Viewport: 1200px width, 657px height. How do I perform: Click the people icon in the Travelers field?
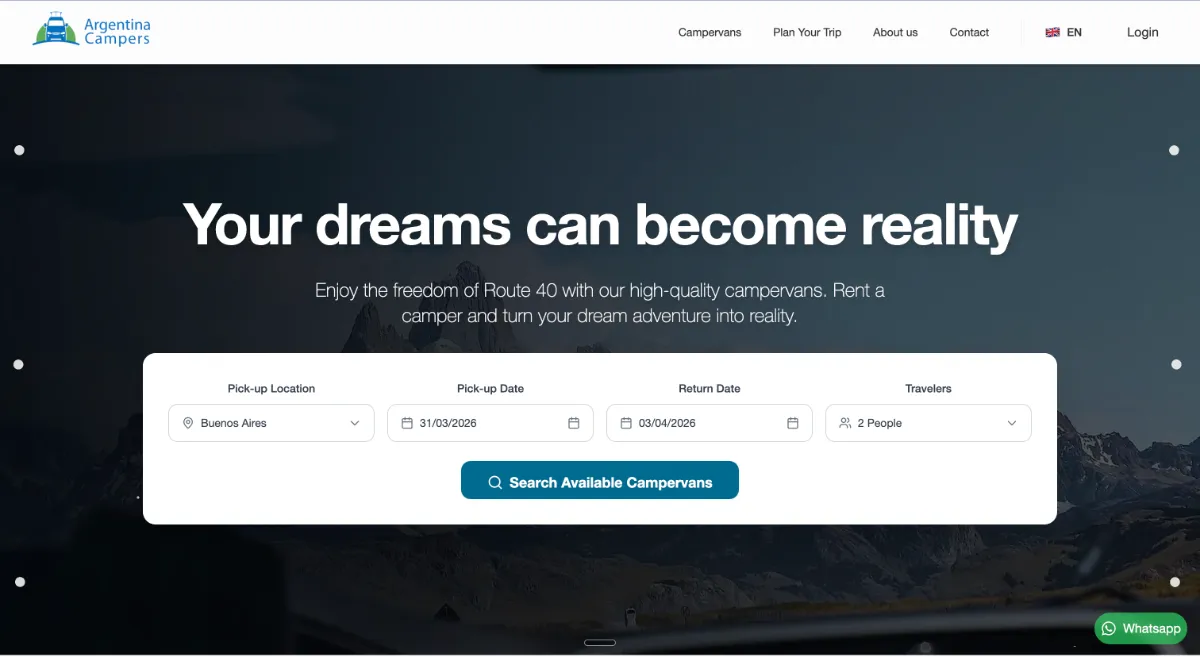point(845,423)
